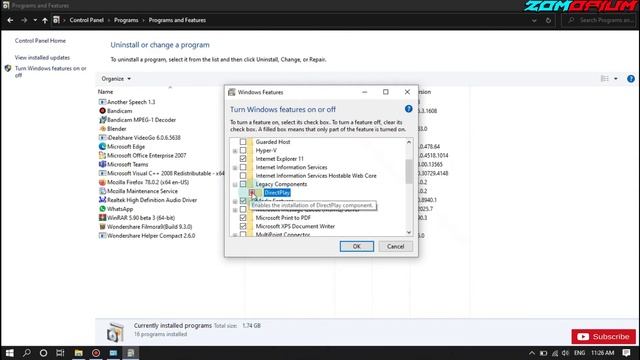Viewport: 640px width, 360px height.
Task: Toggle the Guarded Host checkbox
Action: (x=243, y=142)
